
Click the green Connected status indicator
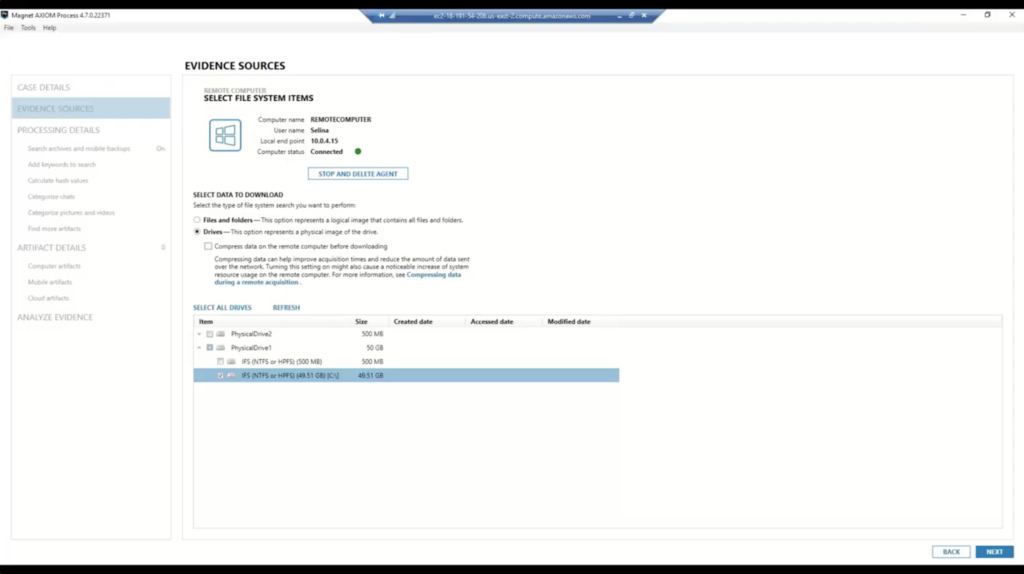358,151
